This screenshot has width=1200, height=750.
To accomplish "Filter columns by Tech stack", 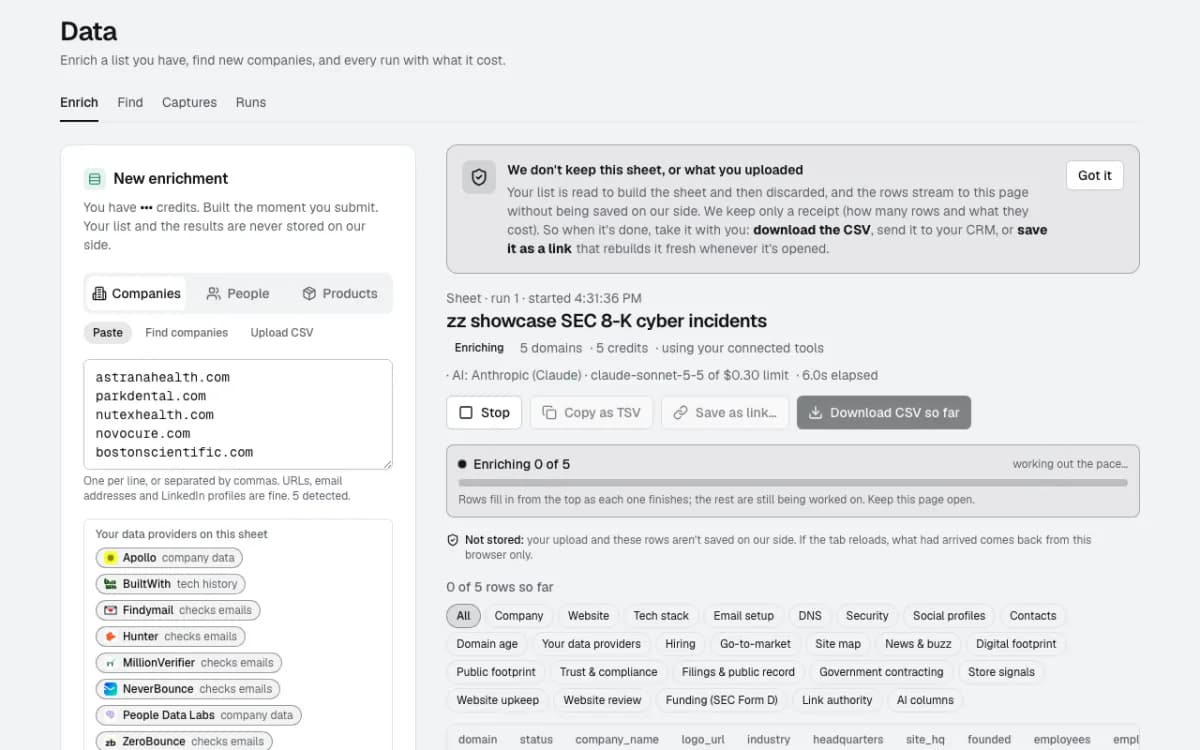I will (x=661, y=616).
